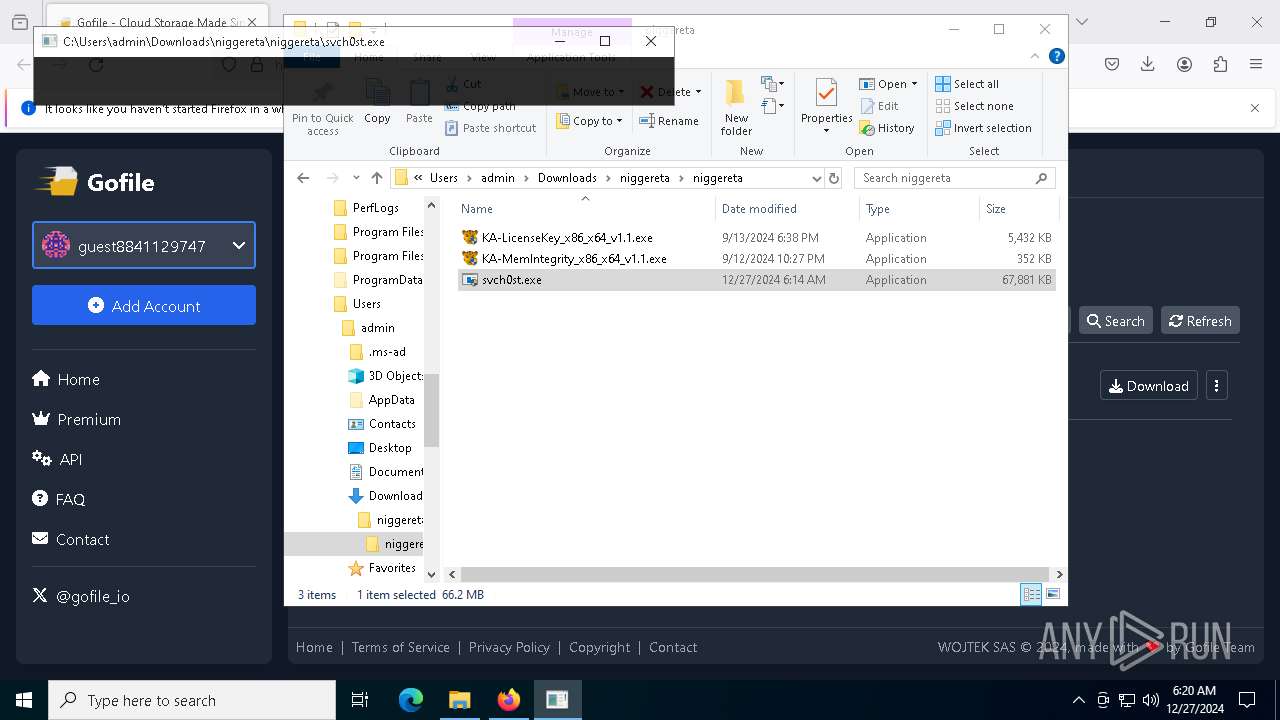Click the Windows Start button
This screenshot has width=1280, height=720.
pos(24,700)
